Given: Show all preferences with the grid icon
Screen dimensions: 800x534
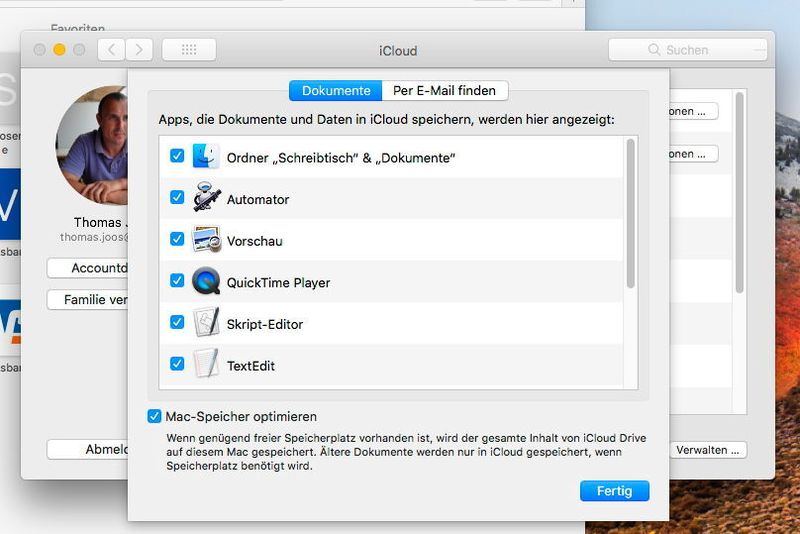Looking at the screenshot, I should coord(189,49).
